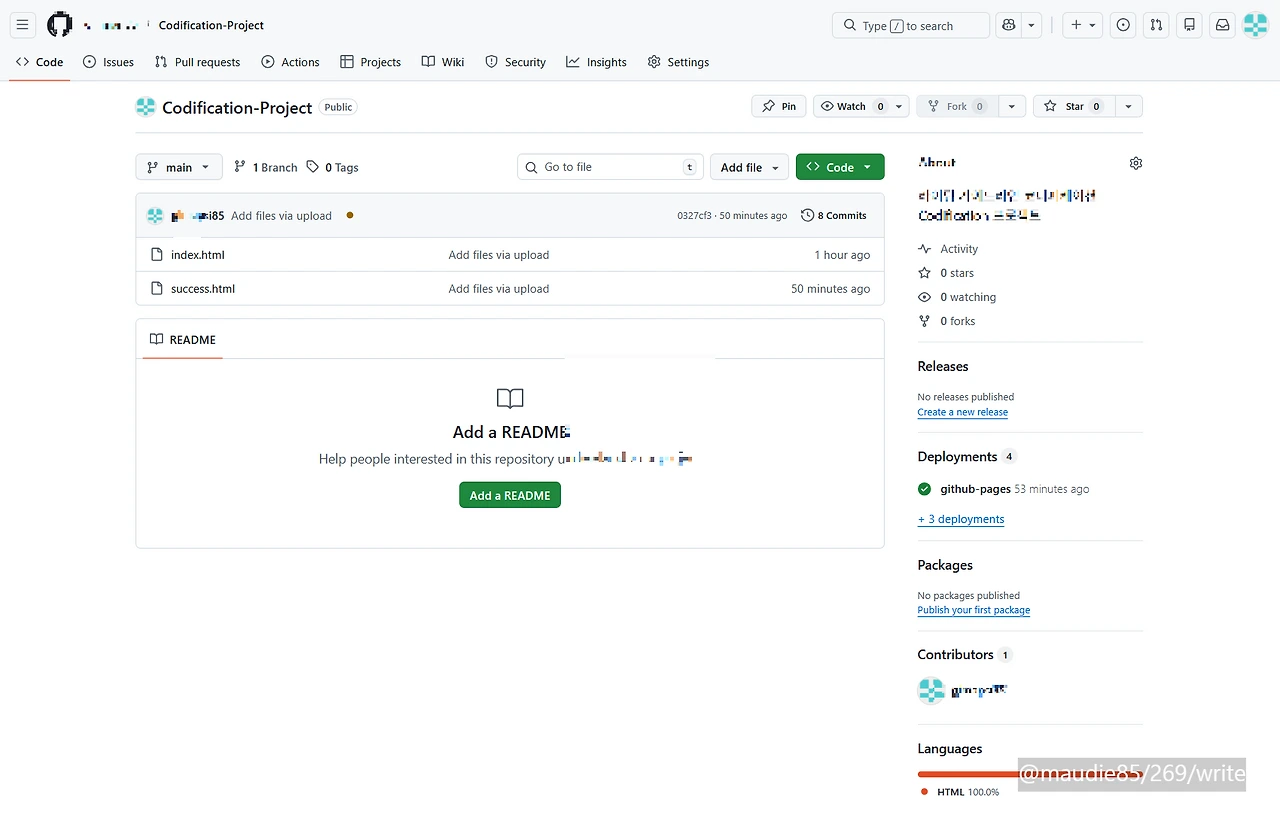Open commit message in success.html row

pyautogui.click(x=499, y=289)
